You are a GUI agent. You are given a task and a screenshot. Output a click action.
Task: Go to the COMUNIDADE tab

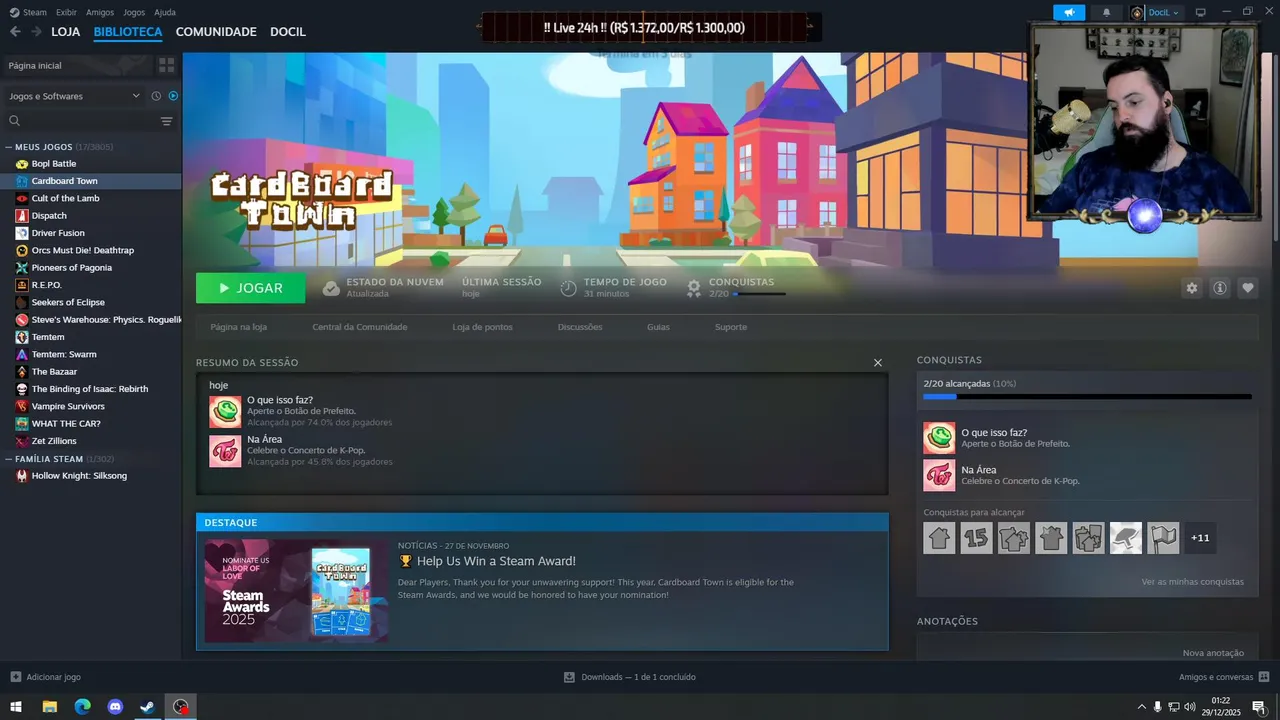[x=216, y=32]
